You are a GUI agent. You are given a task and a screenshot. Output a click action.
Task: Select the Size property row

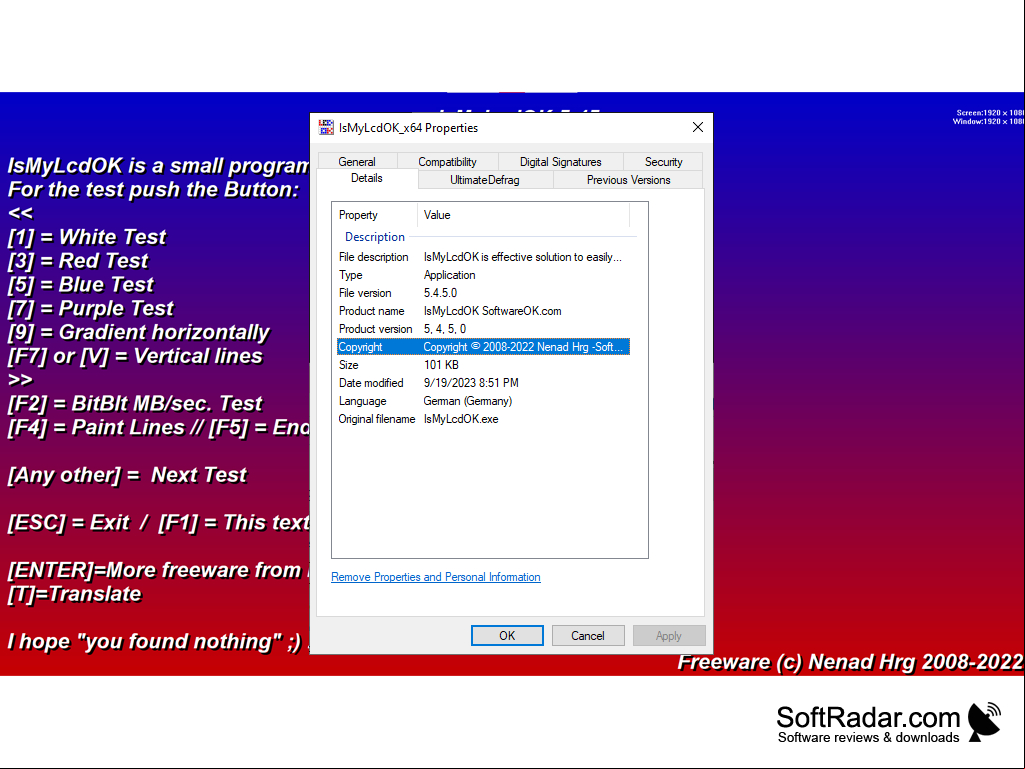pos(483,365)
